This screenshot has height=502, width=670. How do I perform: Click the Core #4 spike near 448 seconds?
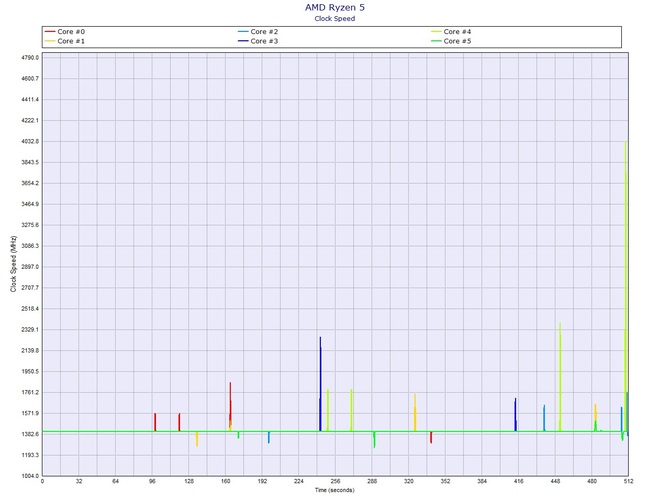tap(560, 377)
